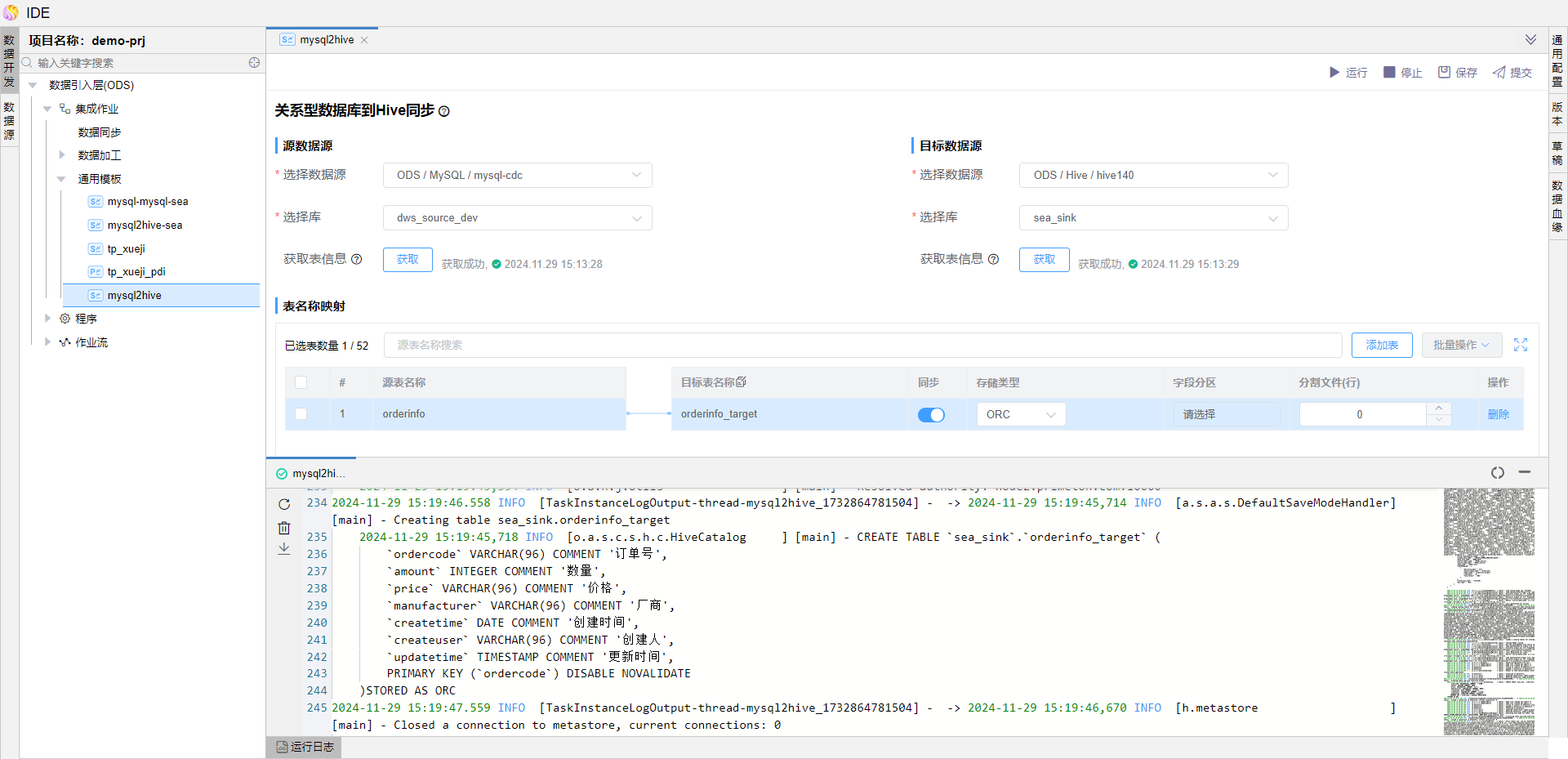Click the source table name search field
This screenshot has width=1568, height=759.
click(862, 345)
